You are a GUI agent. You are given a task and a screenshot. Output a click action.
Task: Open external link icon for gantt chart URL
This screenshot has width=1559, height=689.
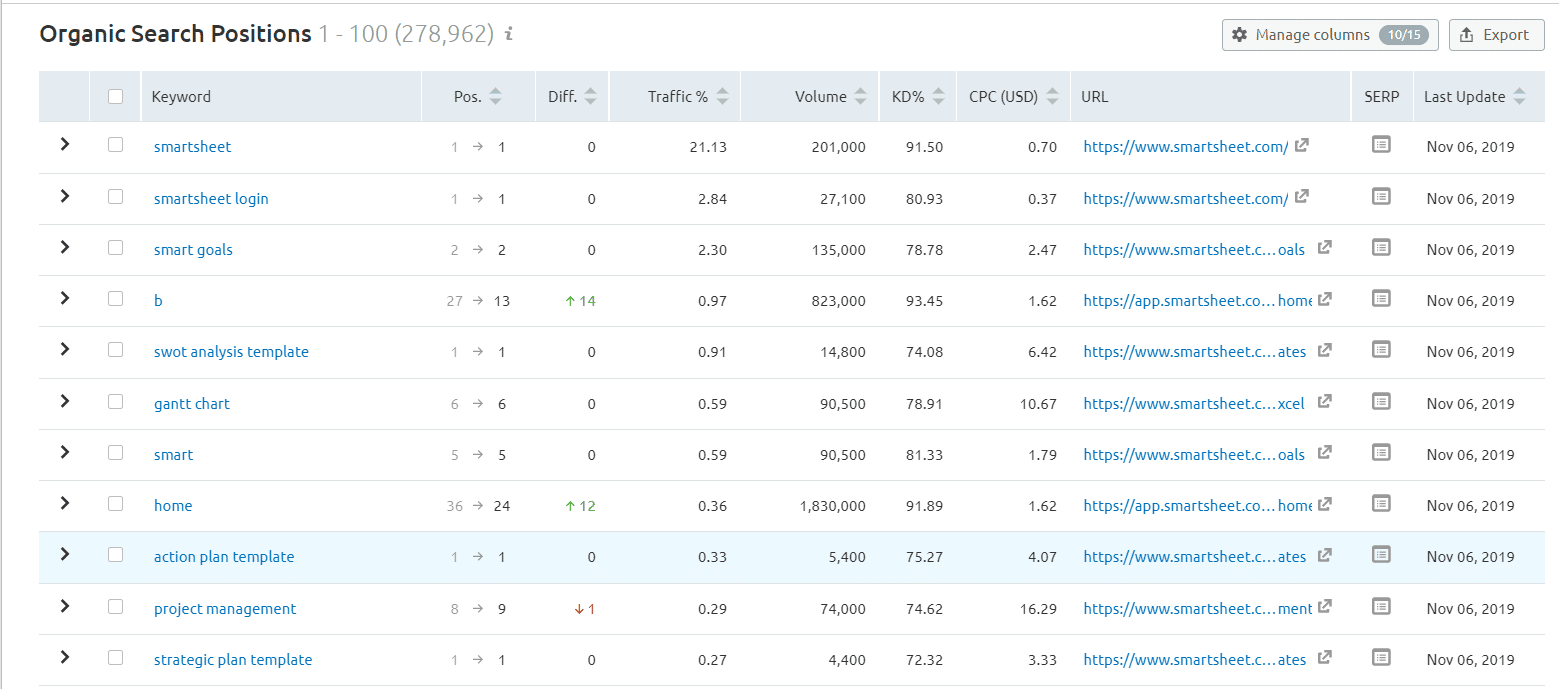point(1324,401)
